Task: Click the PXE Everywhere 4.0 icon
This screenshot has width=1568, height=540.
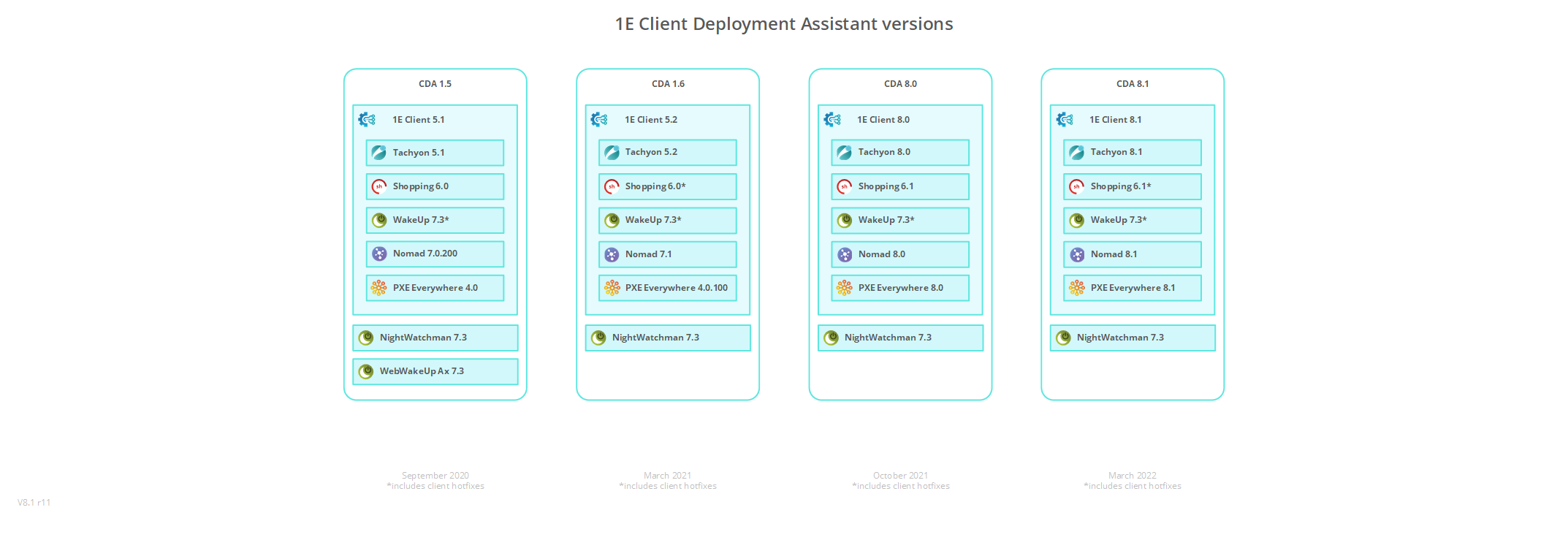Action: [x=379, y=288]
